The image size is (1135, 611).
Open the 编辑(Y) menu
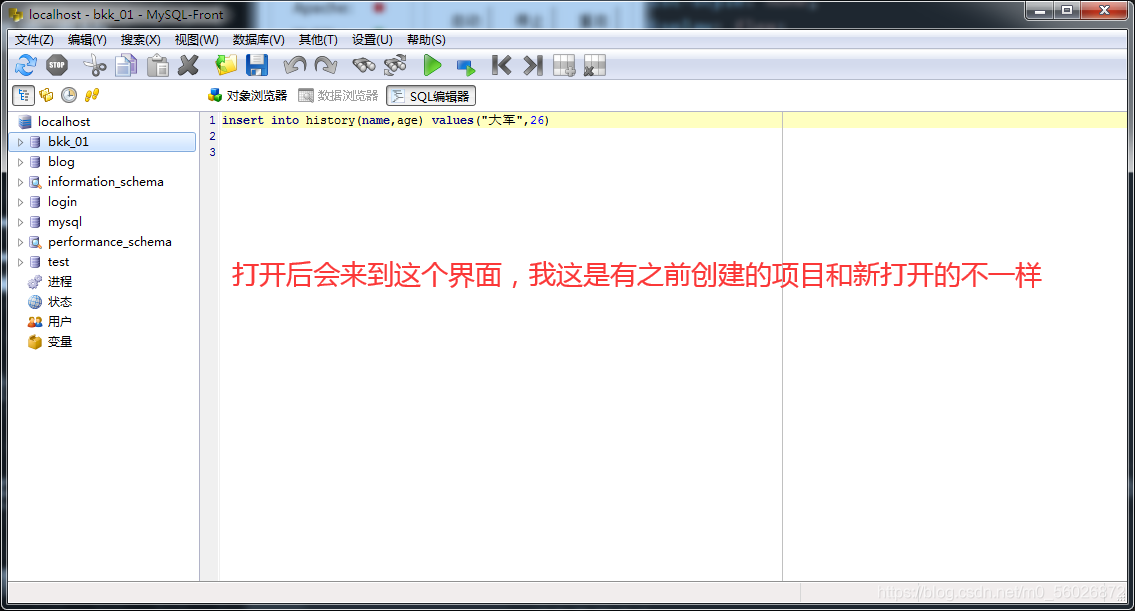(87, 40)
